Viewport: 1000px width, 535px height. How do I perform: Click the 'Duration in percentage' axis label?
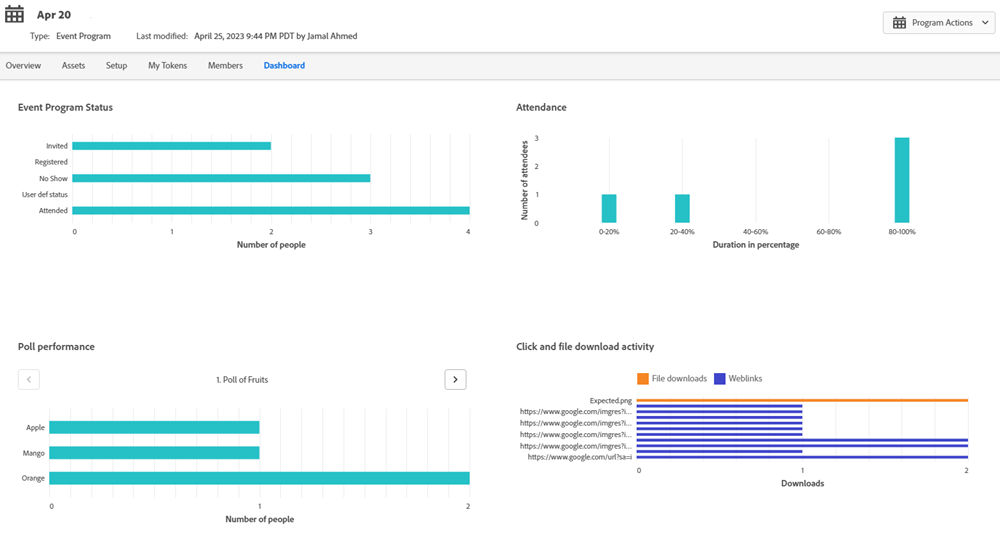tap(756, 245)
